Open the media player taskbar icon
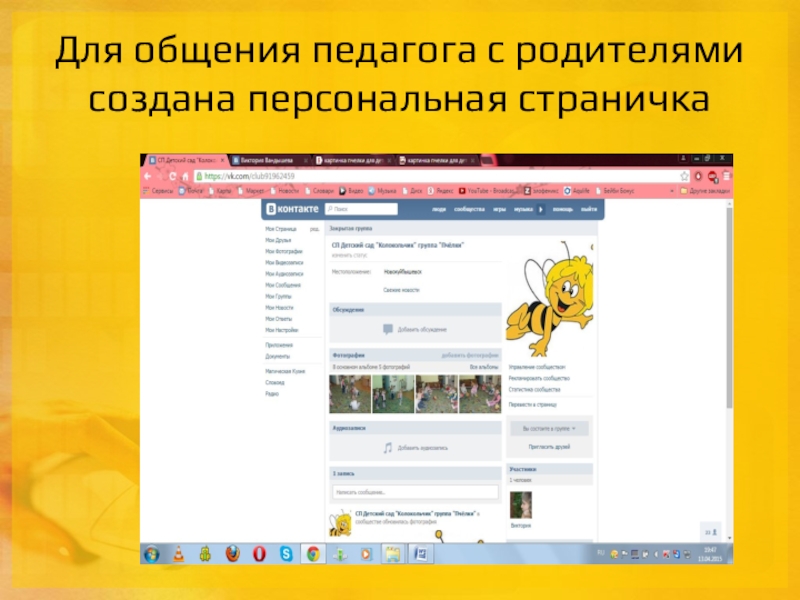Screen dimensions: 800x600 [x=366, y=554]
